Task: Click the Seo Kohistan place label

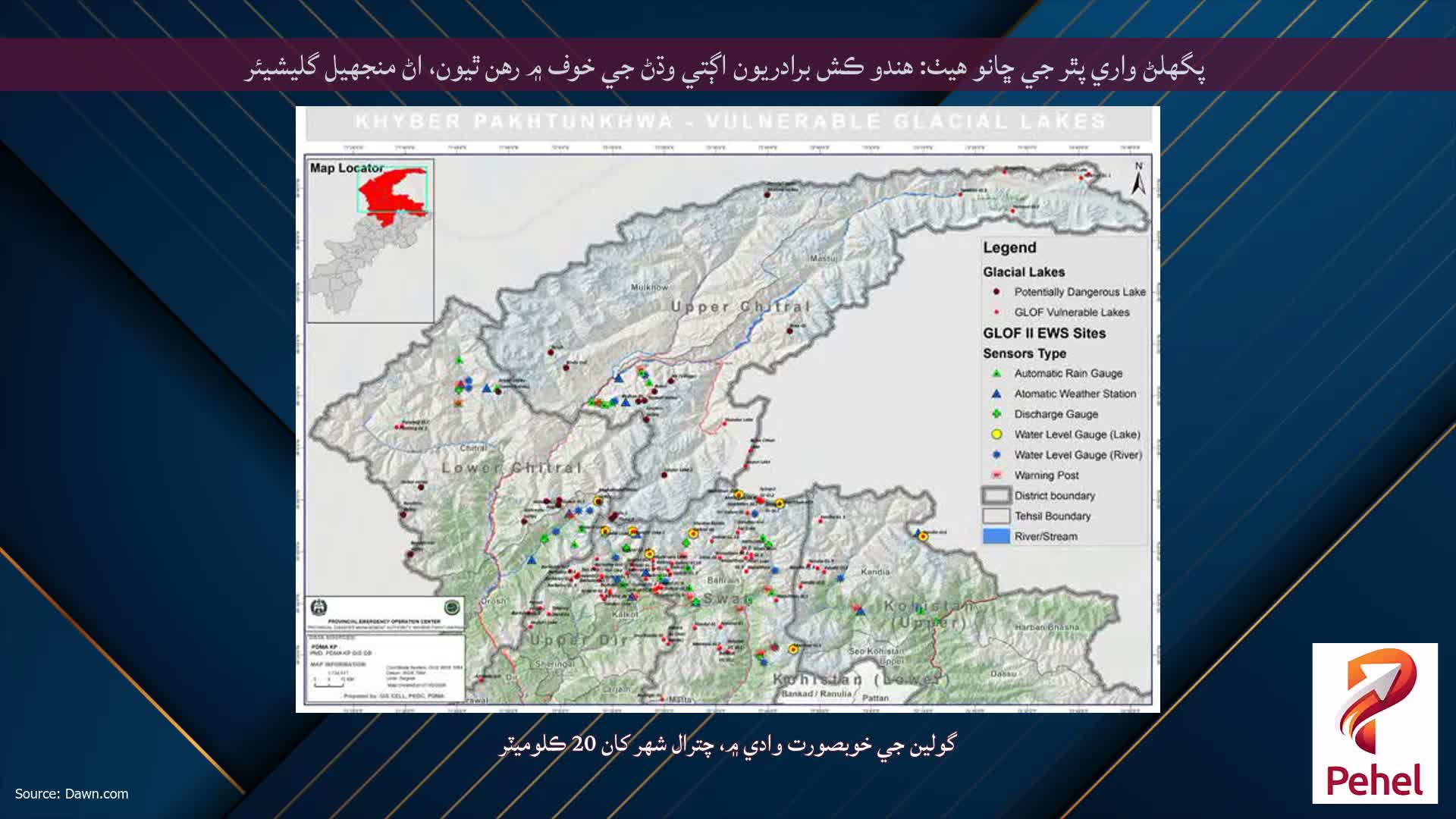Action: (876, 656)
